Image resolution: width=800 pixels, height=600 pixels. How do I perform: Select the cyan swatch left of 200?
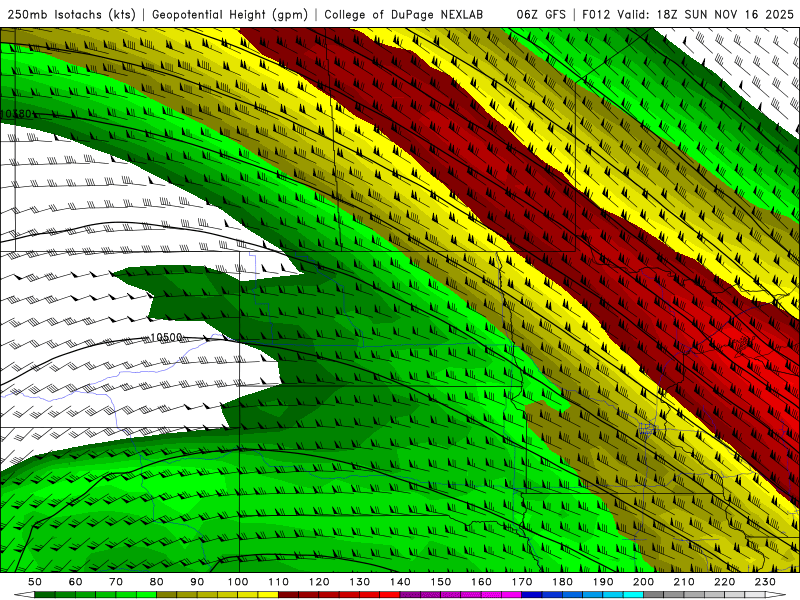tap(634, 595)
